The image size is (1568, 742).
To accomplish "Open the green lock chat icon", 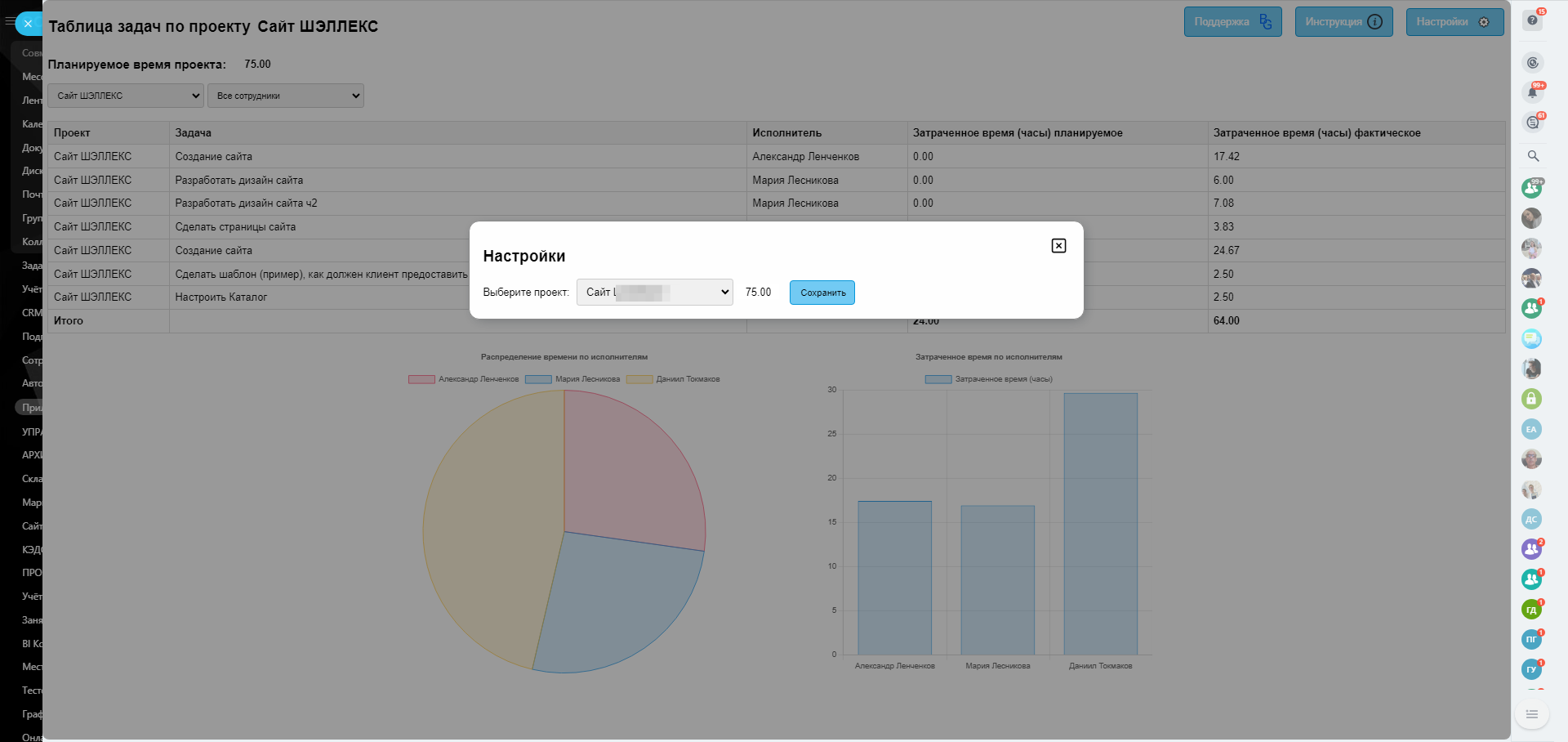I will pyautogui.click(x=1531, y=399).
